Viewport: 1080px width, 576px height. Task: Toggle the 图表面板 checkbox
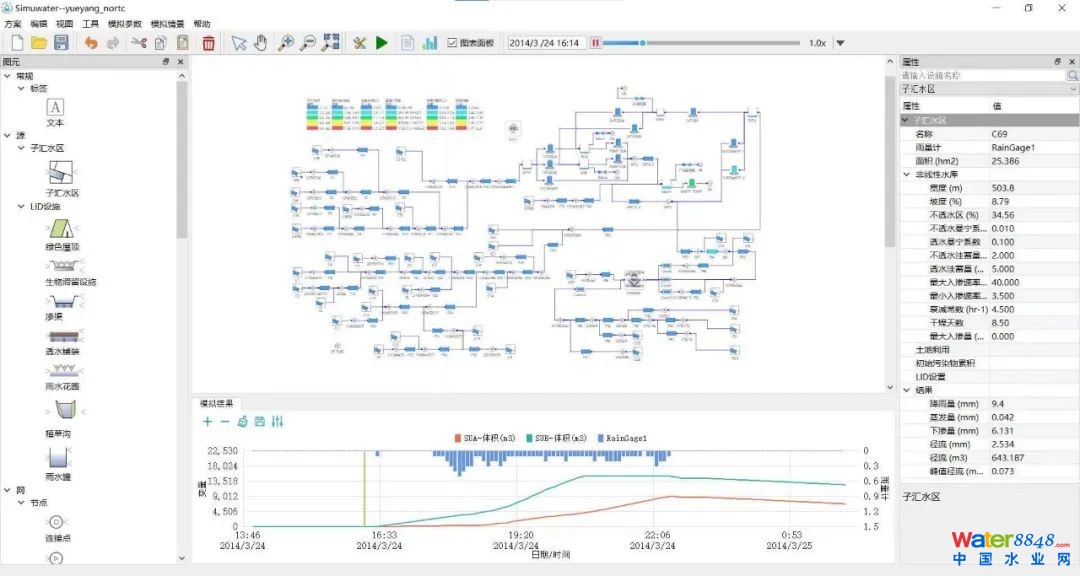click(x=453, y=43)
